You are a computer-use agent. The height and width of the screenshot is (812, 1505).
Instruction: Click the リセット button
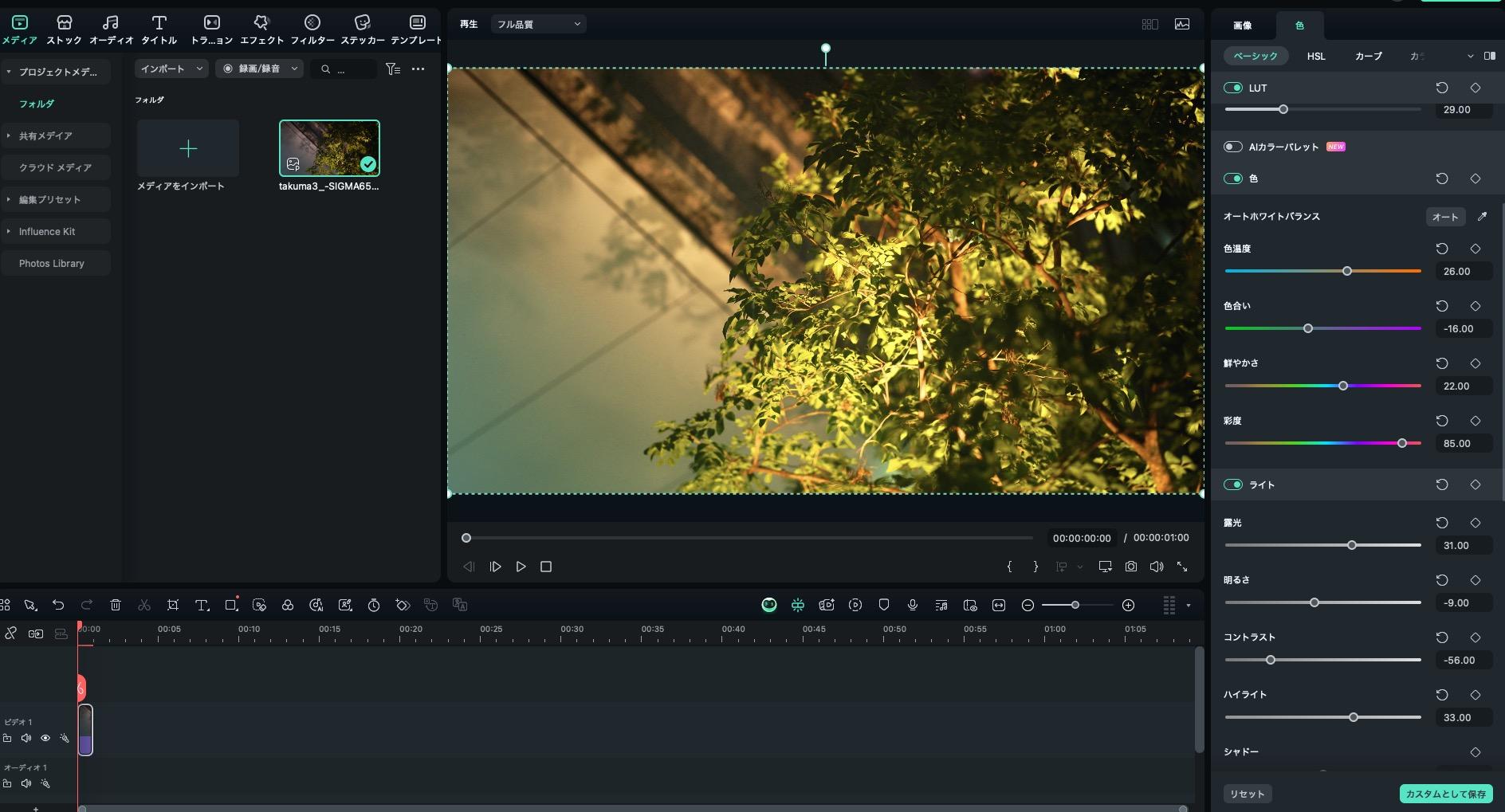tap(1247, 794)
